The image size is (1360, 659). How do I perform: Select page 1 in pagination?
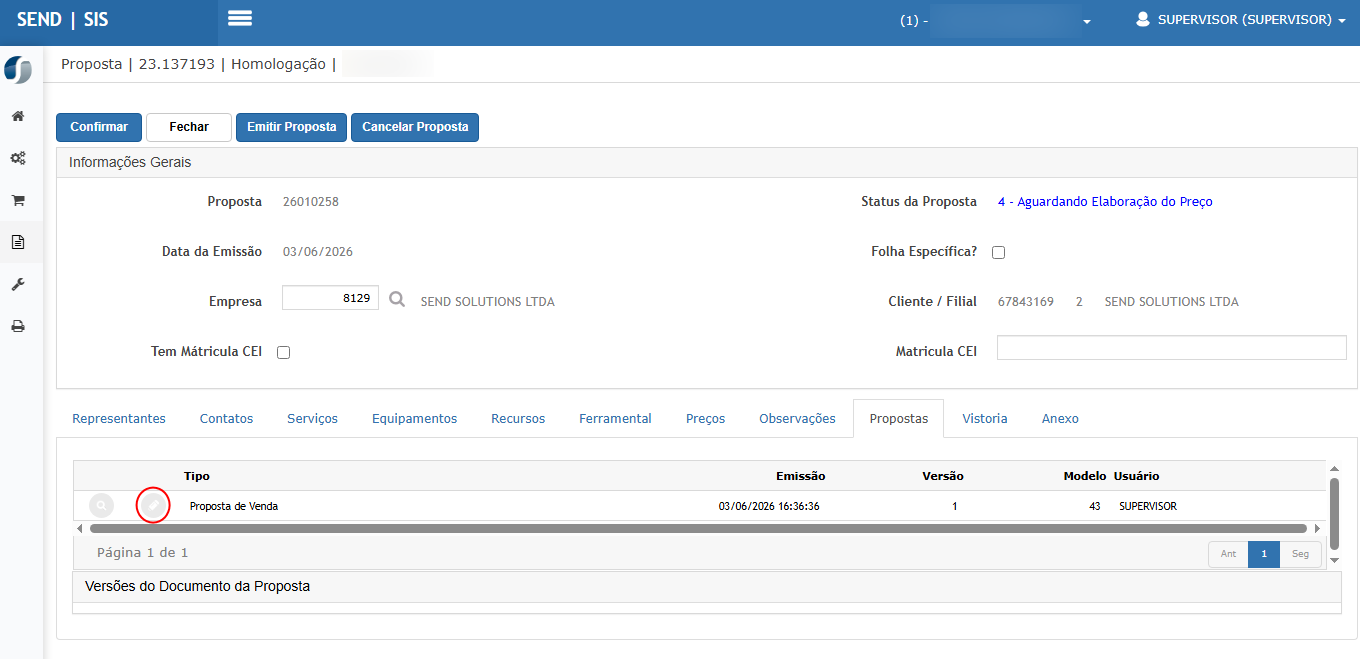click(1264, 554)
